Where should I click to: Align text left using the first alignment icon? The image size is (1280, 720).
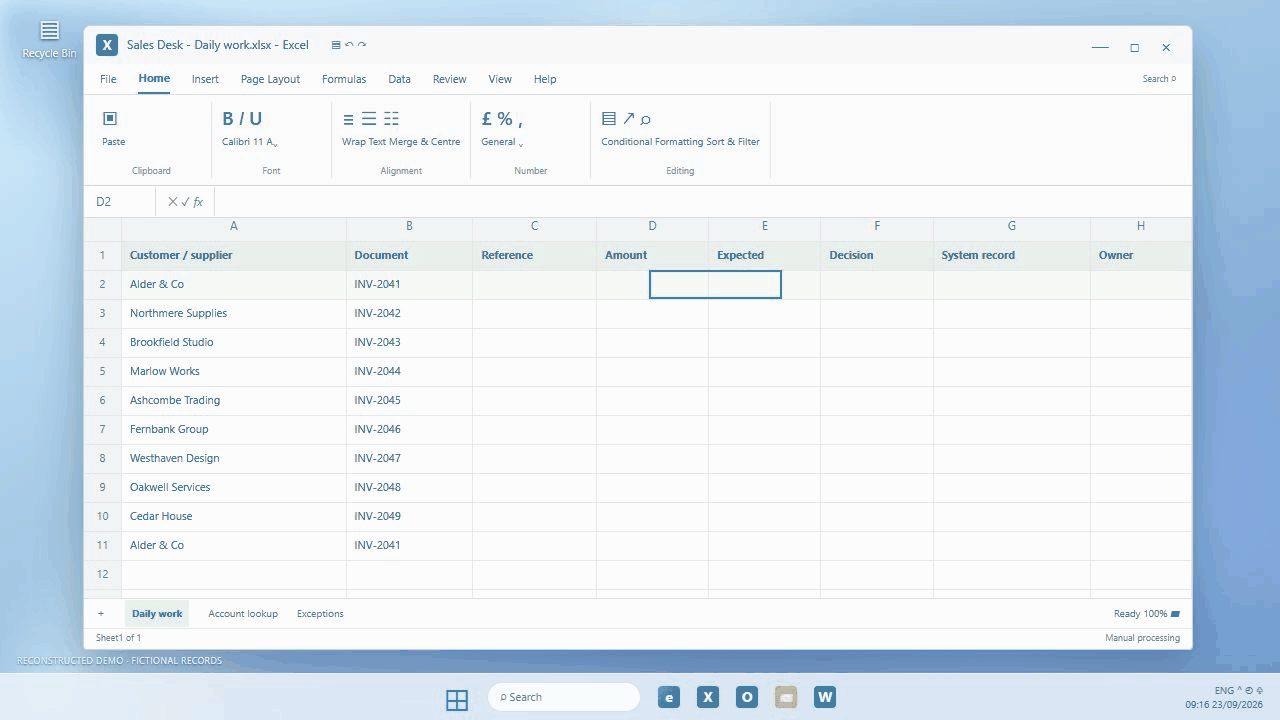pos(348,119)
